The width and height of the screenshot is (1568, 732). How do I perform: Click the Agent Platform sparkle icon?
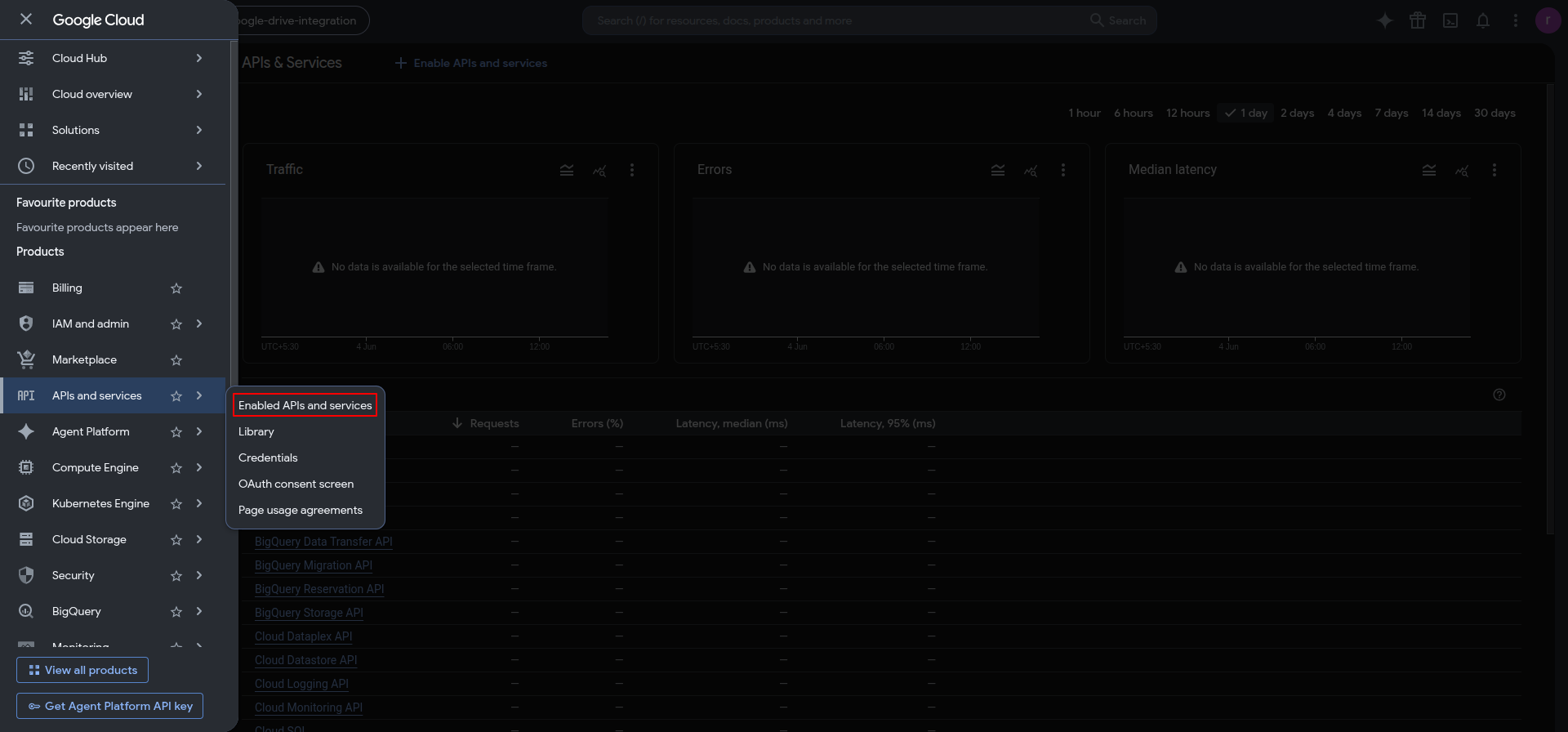coord(26,431)
